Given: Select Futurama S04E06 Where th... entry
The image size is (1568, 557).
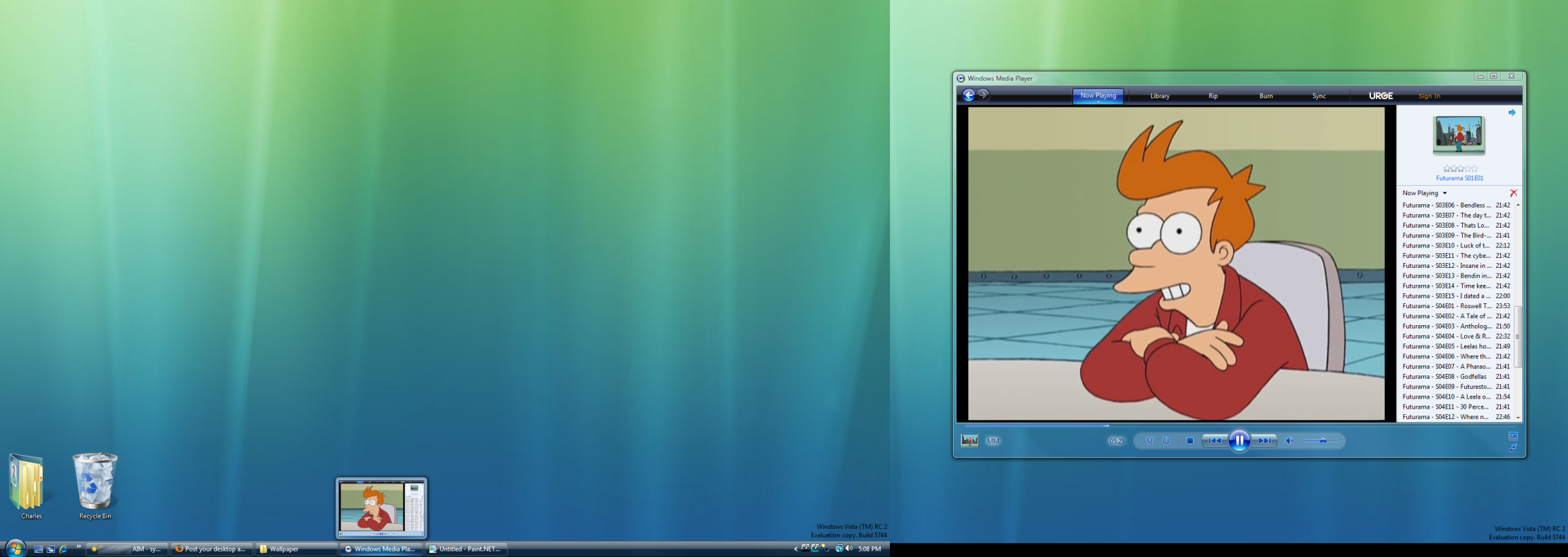Looking at the screenshot, I should click(1456, 356).
